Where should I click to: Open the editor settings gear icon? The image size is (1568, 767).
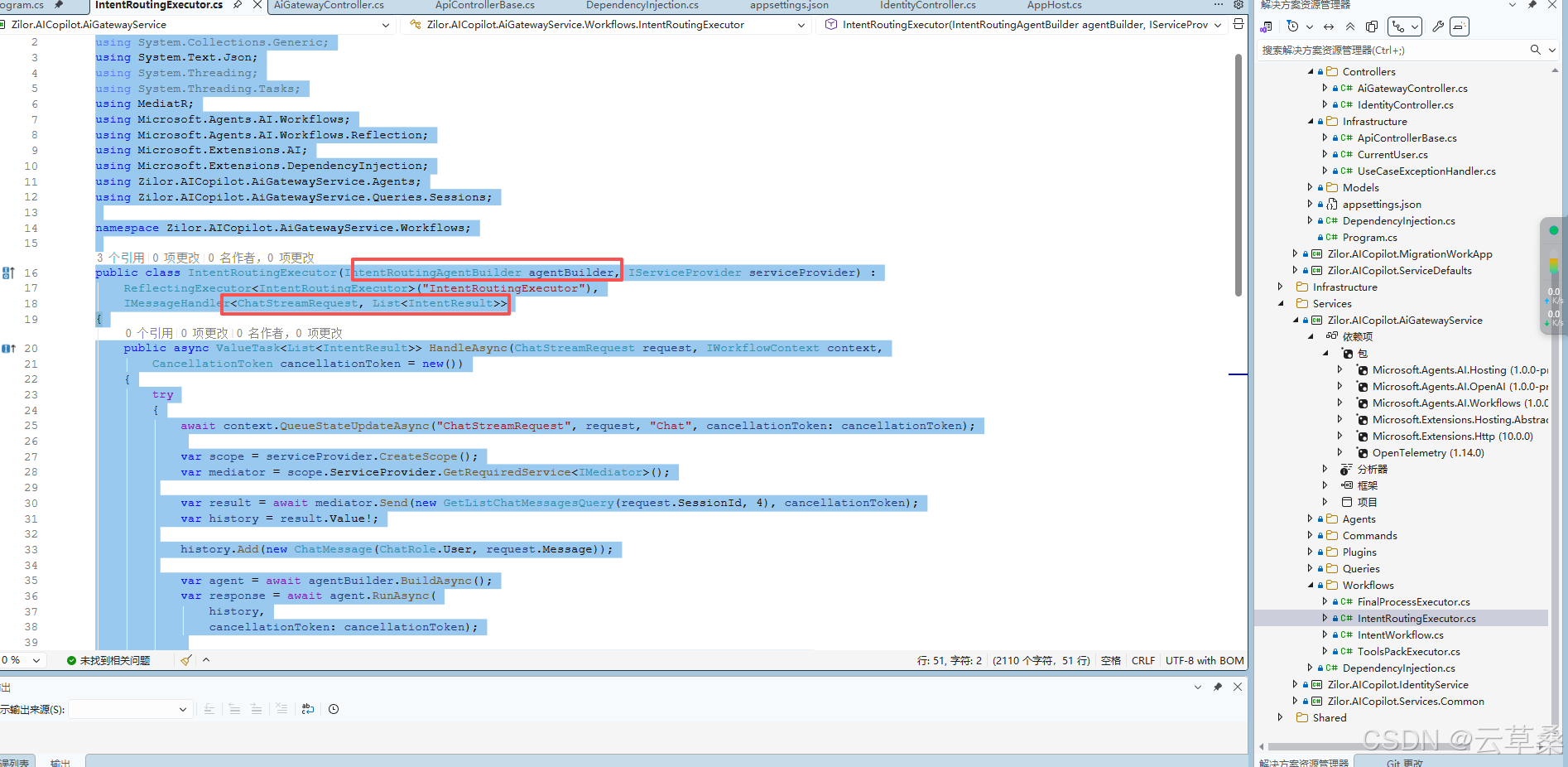tap(1239, 6)
